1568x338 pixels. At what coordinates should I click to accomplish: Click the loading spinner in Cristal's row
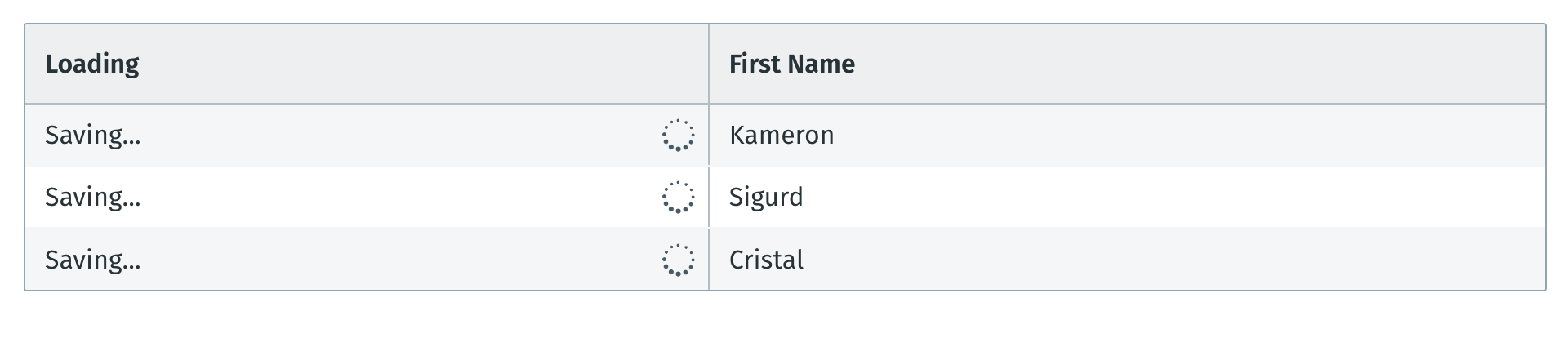tap(678, 260)
